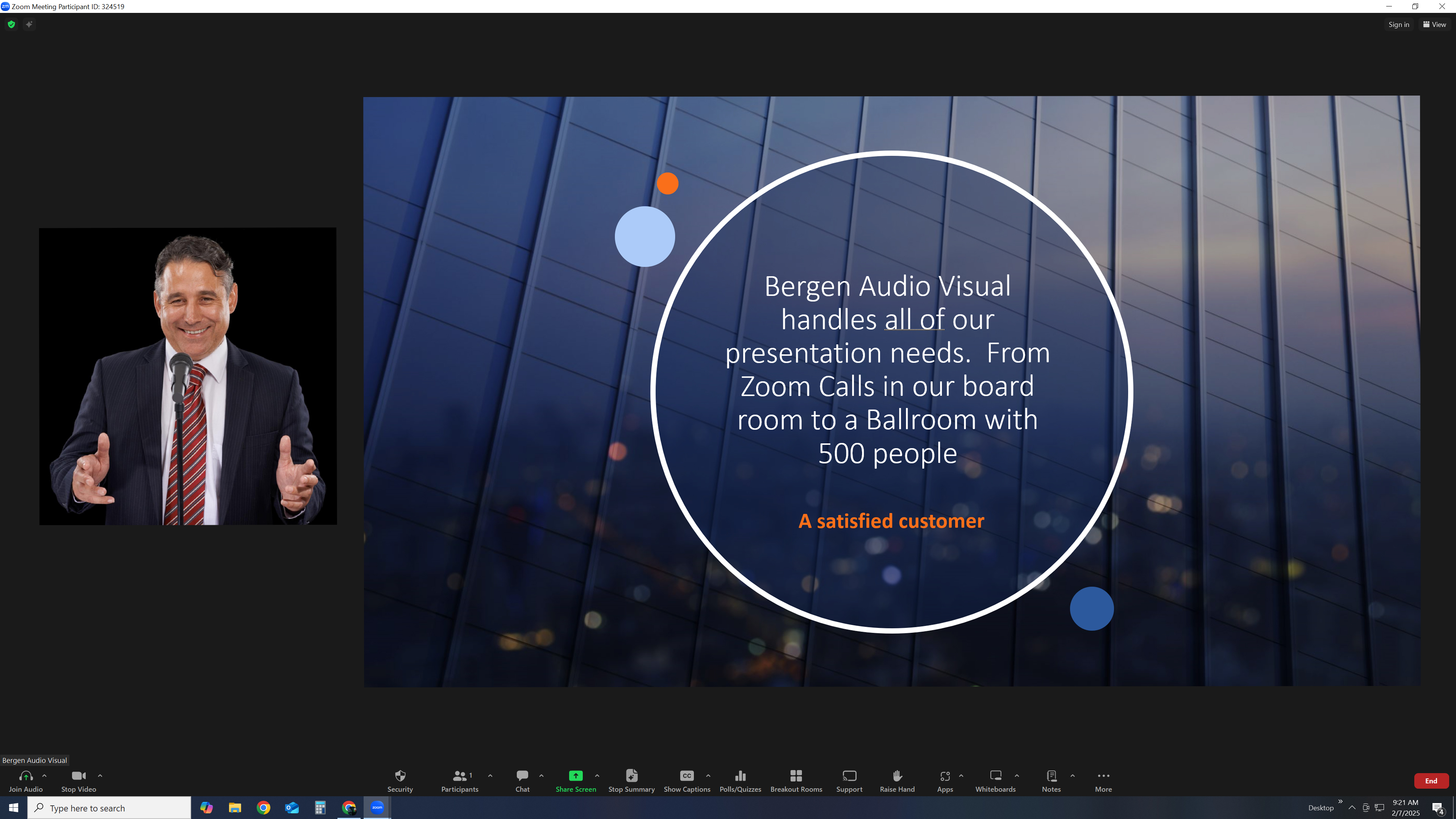1456x819 pixels.
Task: Click the network tray icon
Action: pyautogui.click(x=1380, y=808)
